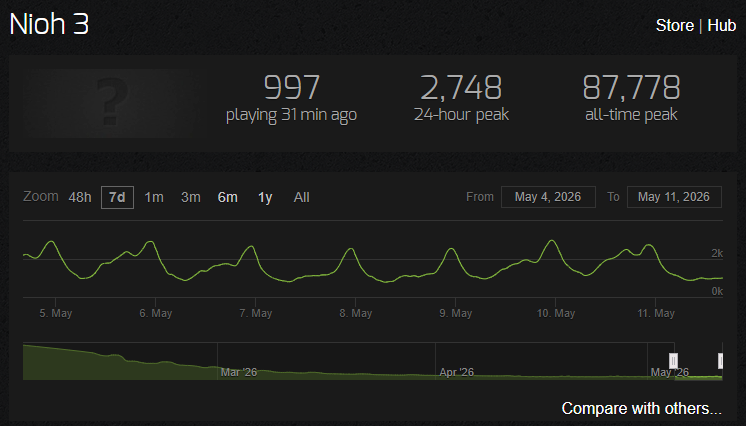Click left navigator range handle
Viewport: 746px width, 426px height.
(673, 361)
